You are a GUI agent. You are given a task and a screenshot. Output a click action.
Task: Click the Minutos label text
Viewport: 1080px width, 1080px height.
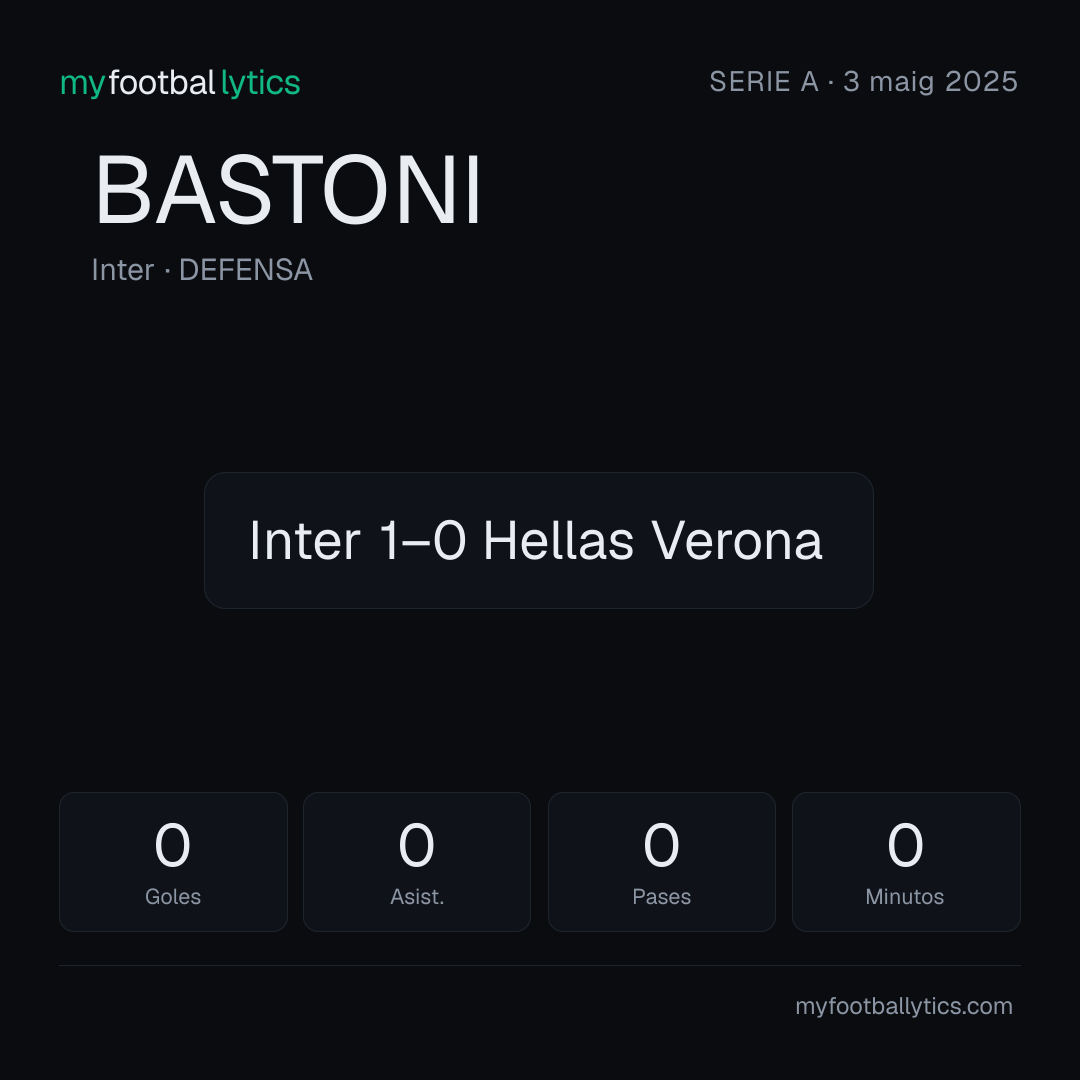pyautogui.click(x=905, y=897)
